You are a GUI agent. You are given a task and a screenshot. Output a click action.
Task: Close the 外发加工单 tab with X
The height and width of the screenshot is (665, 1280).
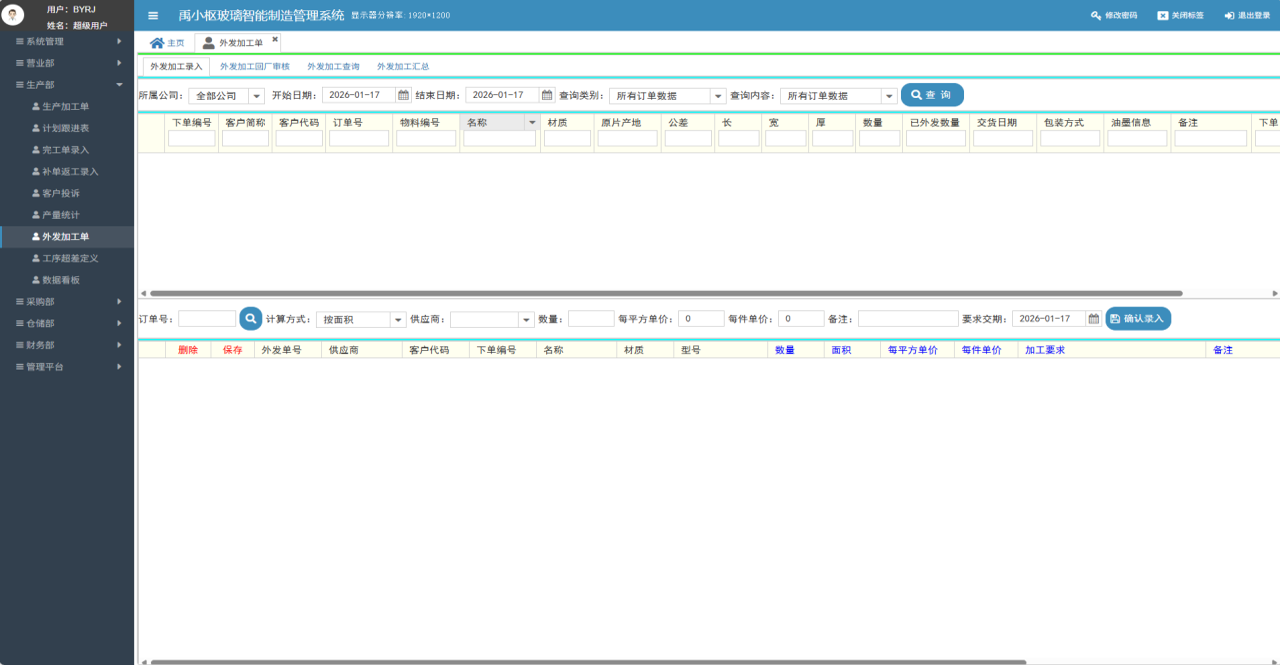click(275, 40)
